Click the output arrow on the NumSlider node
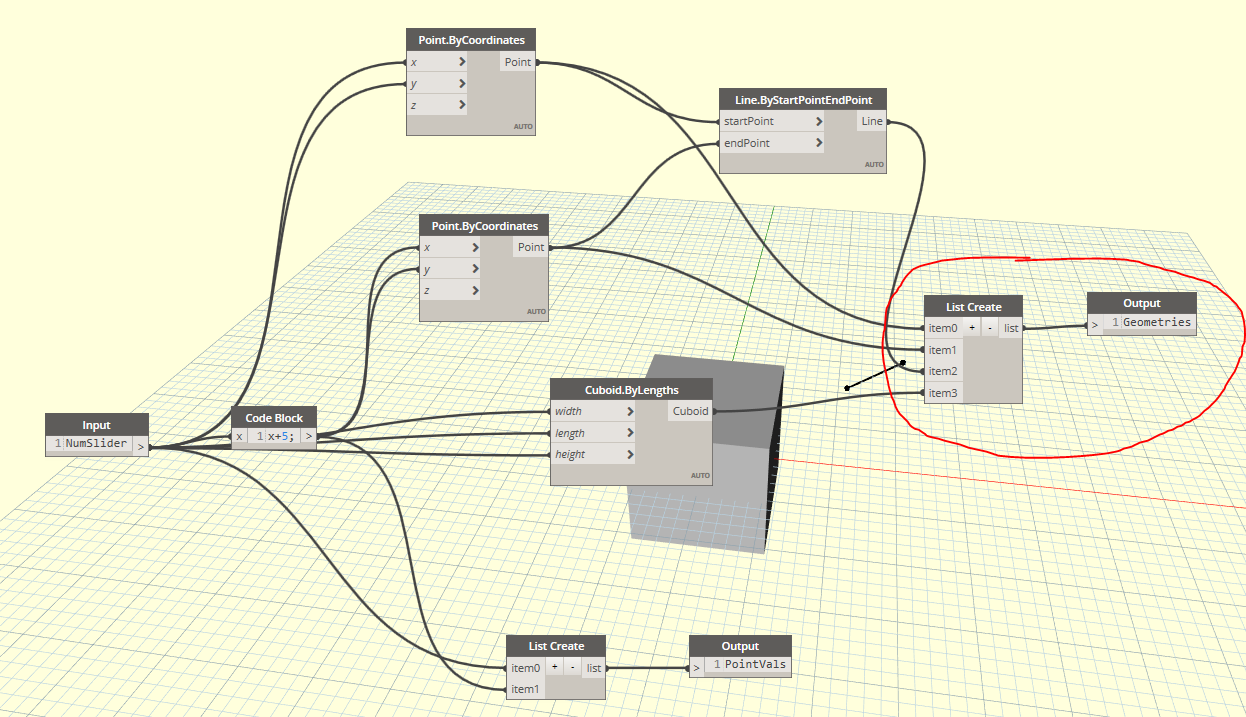Screen dimensions: 1246x717 (x=141, y=447)
